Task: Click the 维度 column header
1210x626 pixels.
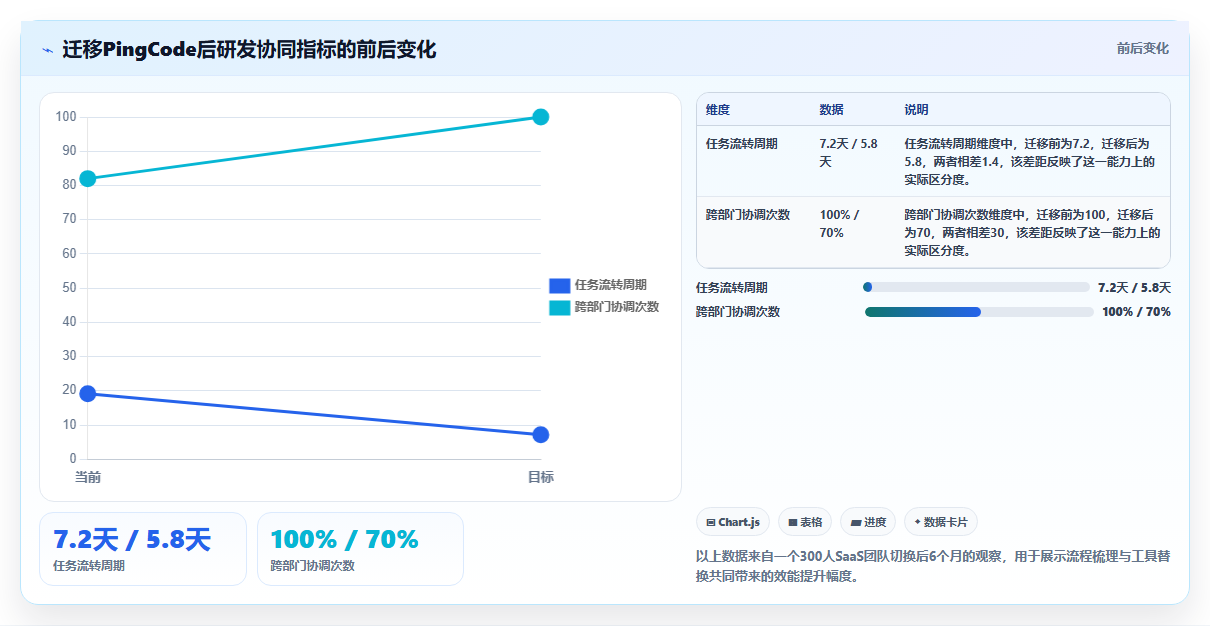Action: (x=718, y=109)
